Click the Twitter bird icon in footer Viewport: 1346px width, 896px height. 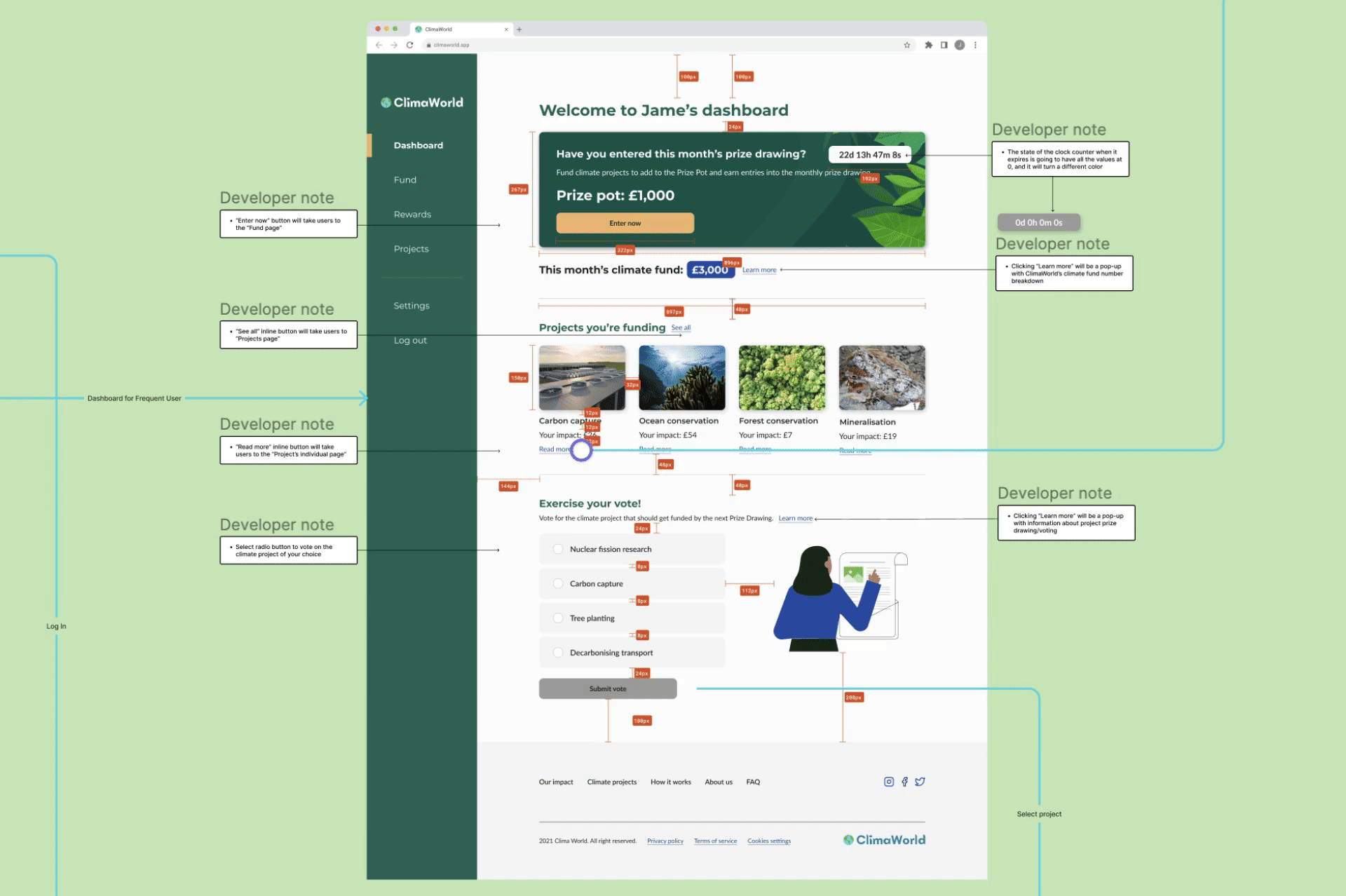coord(920,782)
